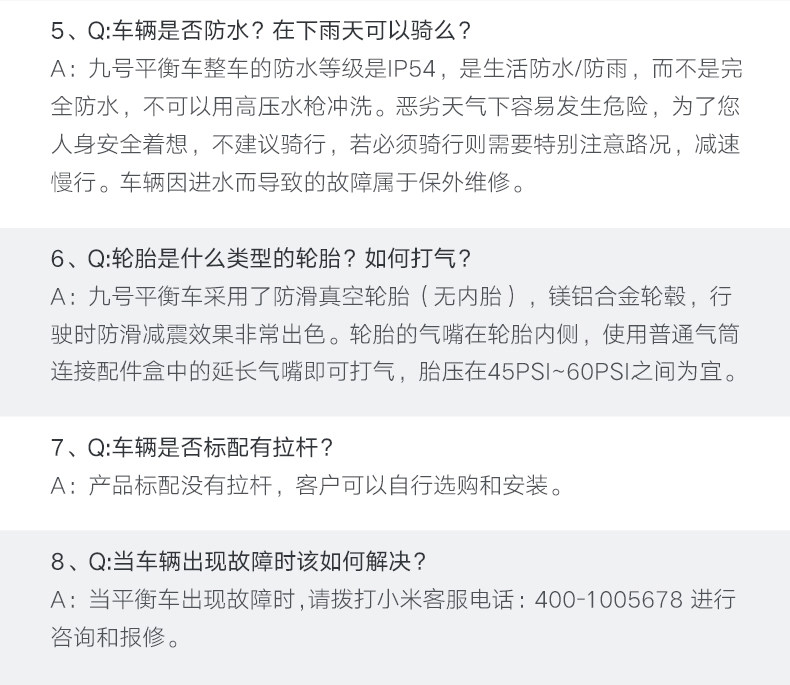The height and width of the screenshot is (685, 790).
Task: Click question 8 heading '当车辆出现故障时该如何解决'
Action: 254,561
